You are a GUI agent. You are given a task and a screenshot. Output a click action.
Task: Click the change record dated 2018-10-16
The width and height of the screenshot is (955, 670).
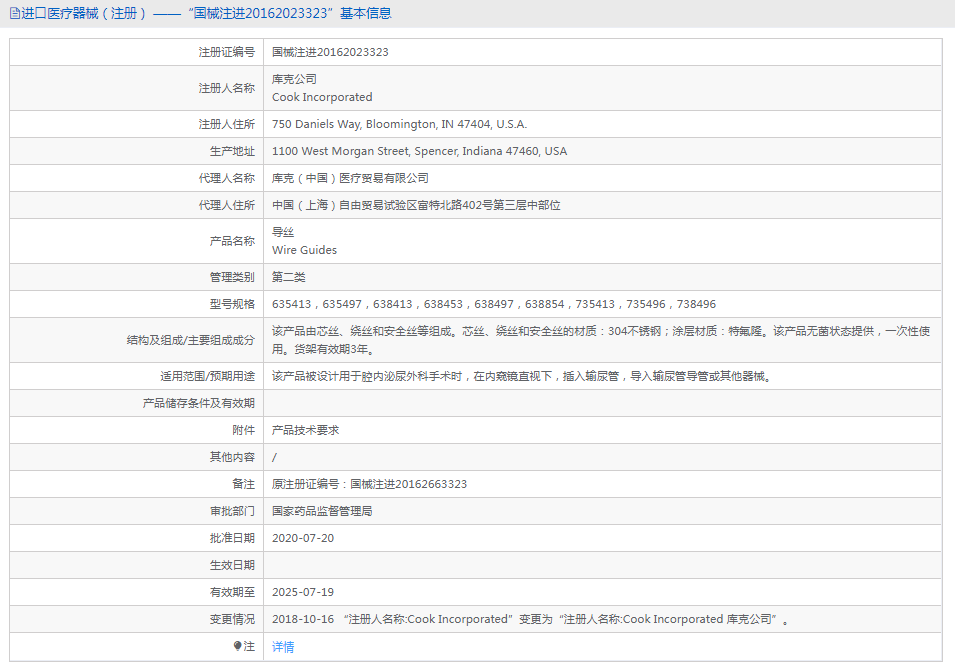[530, 619]
